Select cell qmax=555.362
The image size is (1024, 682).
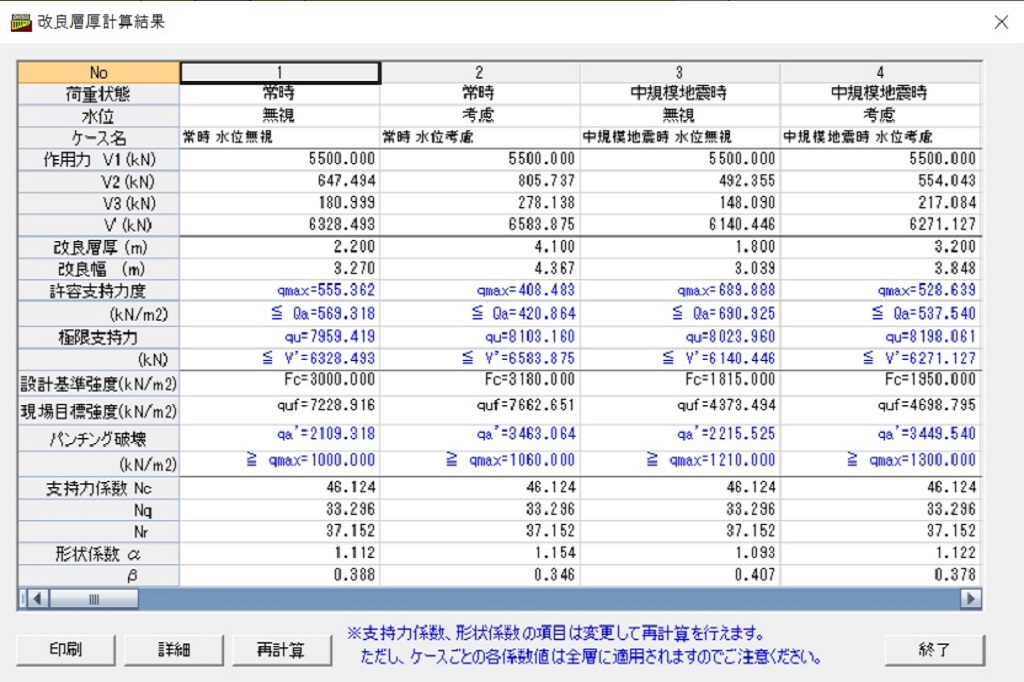click(x=280, y=290)
